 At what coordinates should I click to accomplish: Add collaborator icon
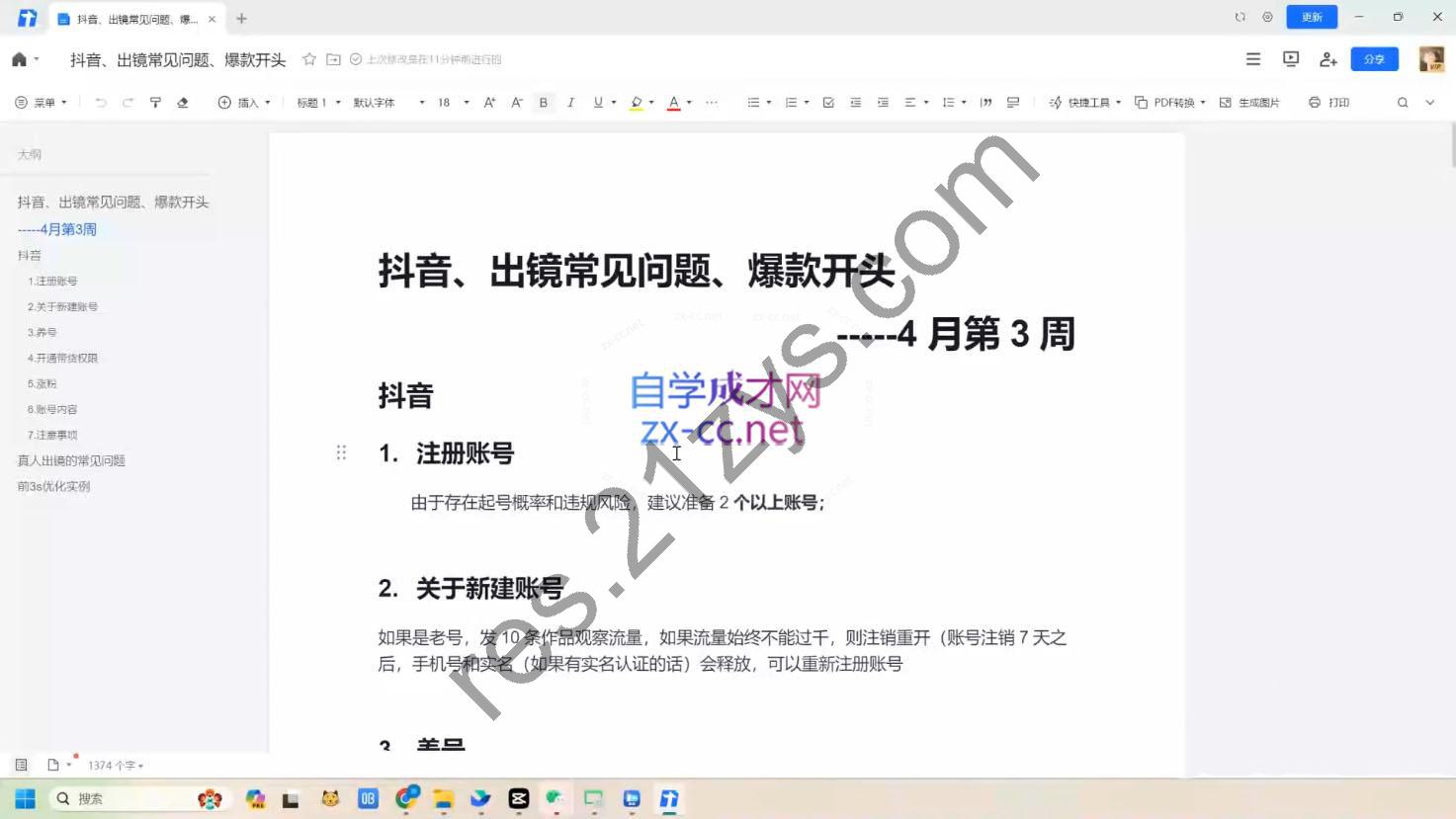coord(1328,59)
